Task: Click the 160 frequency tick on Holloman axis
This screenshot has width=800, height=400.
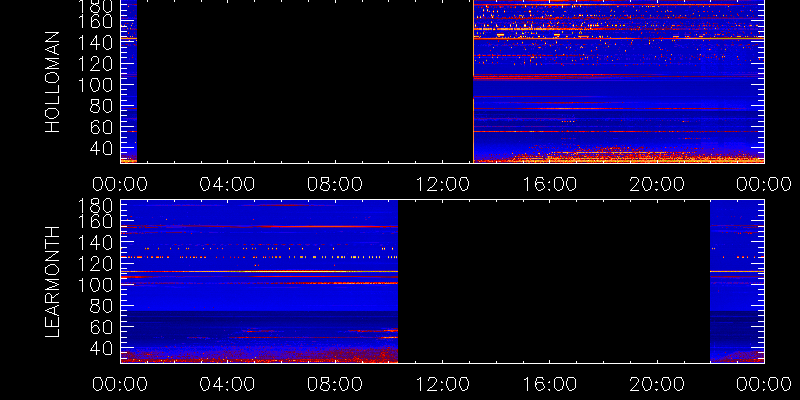Action: 95,22
